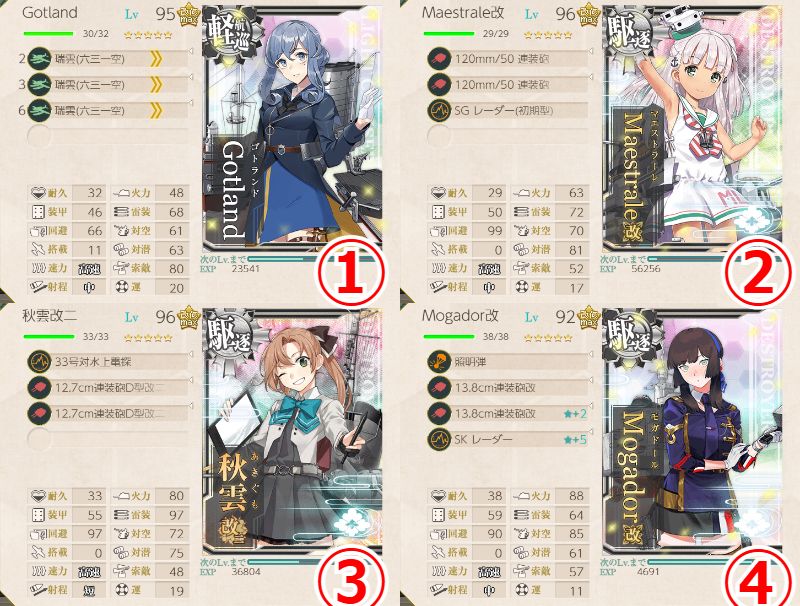Click Gotland's green HP bar
This screenshot has width=800, height=606.
point(48,34)
